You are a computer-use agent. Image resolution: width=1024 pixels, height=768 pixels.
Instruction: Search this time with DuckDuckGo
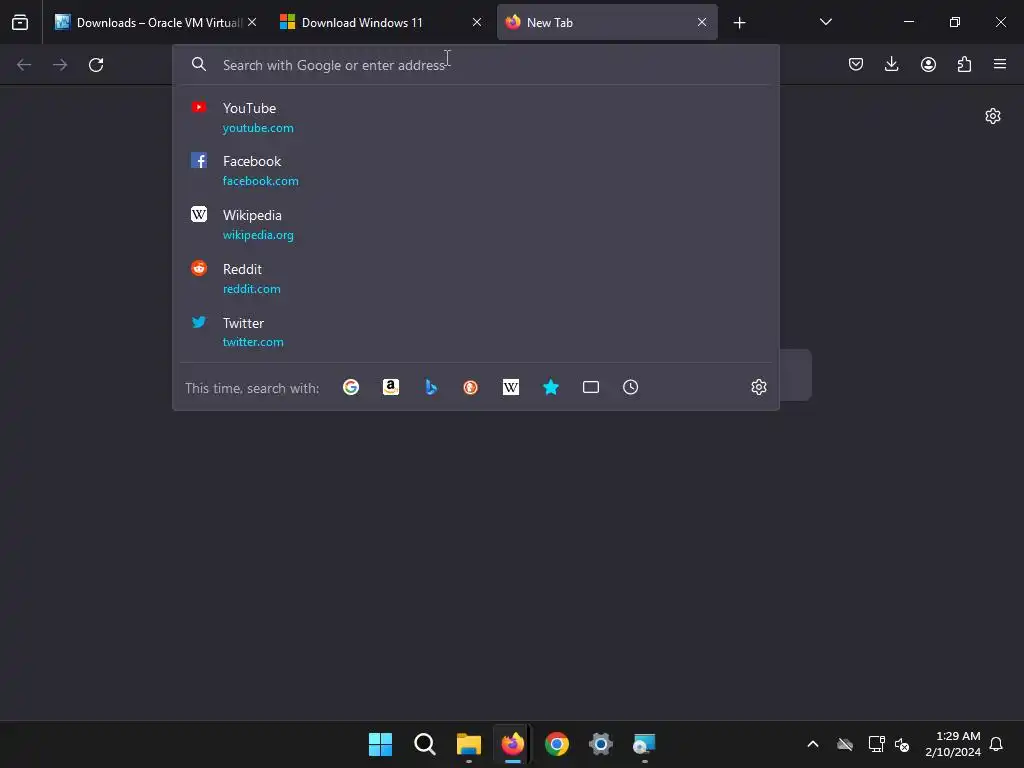tap(470, 387)
